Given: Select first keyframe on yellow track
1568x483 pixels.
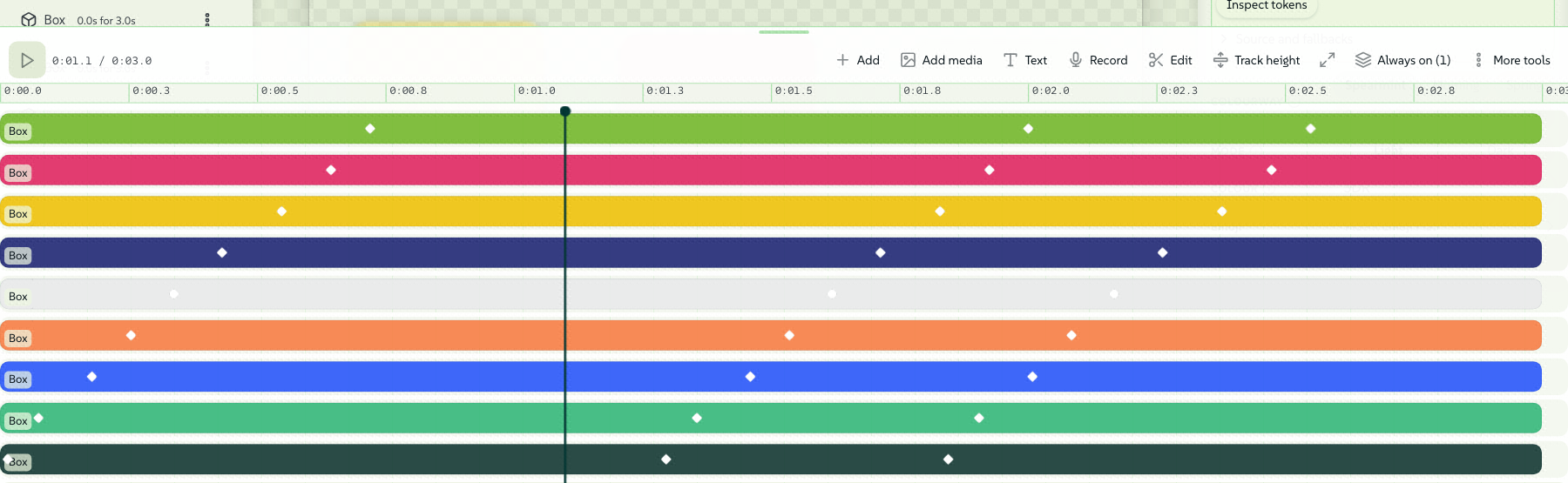Looking at the screenshot, I should [281, 211].
